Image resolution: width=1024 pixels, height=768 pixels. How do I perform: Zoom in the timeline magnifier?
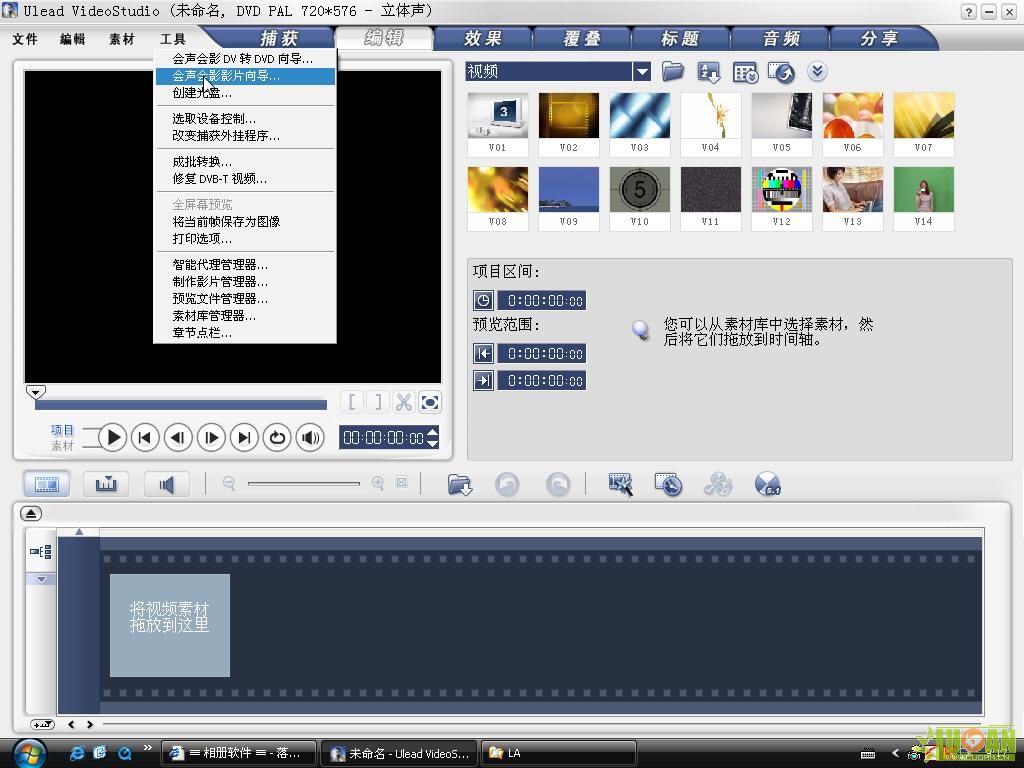click(377, 483)
